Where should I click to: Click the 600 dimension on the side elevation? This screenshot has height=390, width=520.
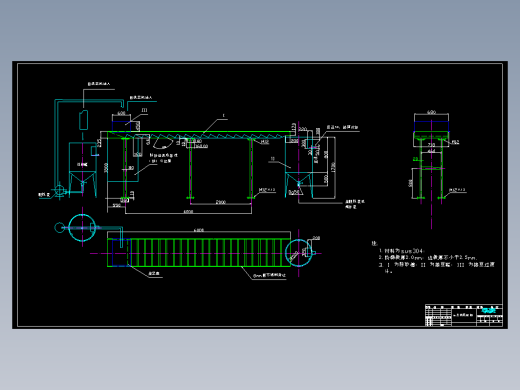pyautogui.click(x=431, y=112)
